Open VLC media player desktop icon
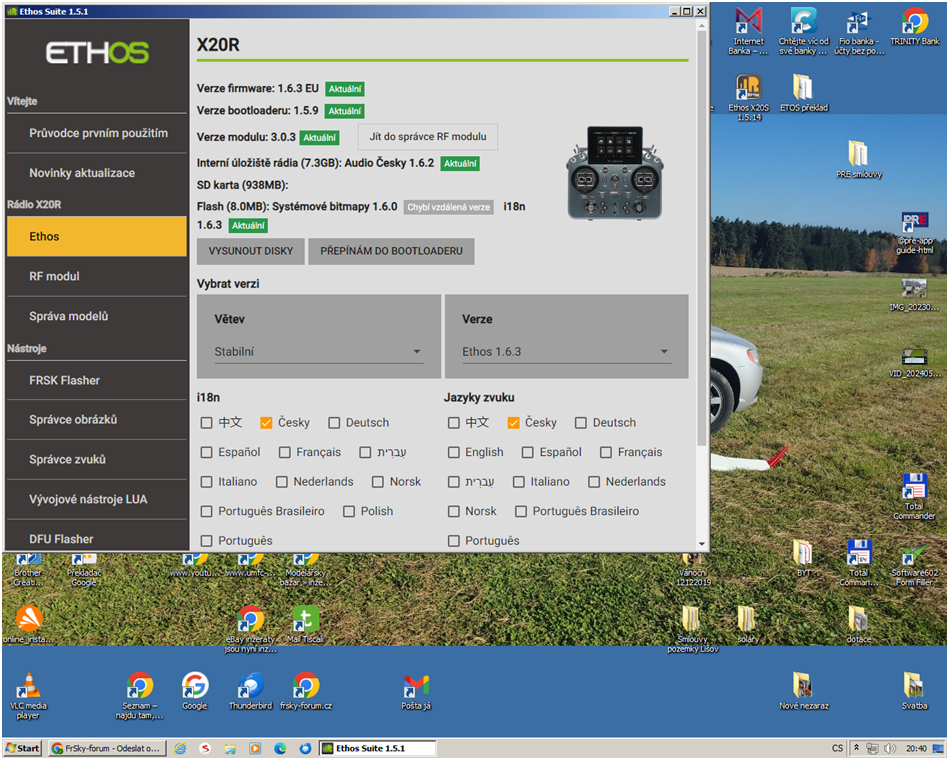Image resolution: width=949 pixels, height=760 pixels. click(28, 687)
